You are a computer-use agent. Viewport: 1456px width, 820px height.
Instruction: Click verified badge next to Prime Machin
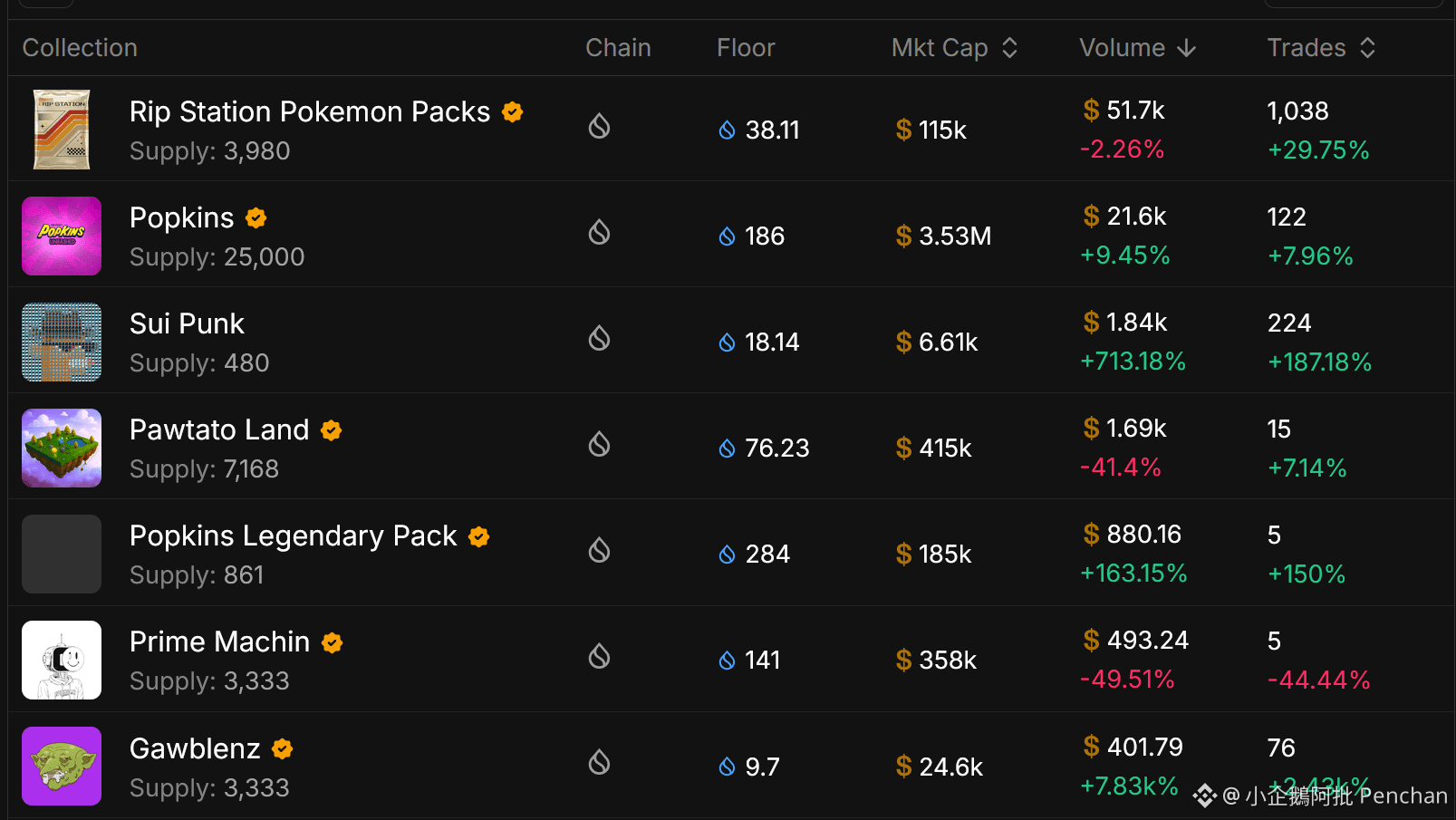coord(333,642)
